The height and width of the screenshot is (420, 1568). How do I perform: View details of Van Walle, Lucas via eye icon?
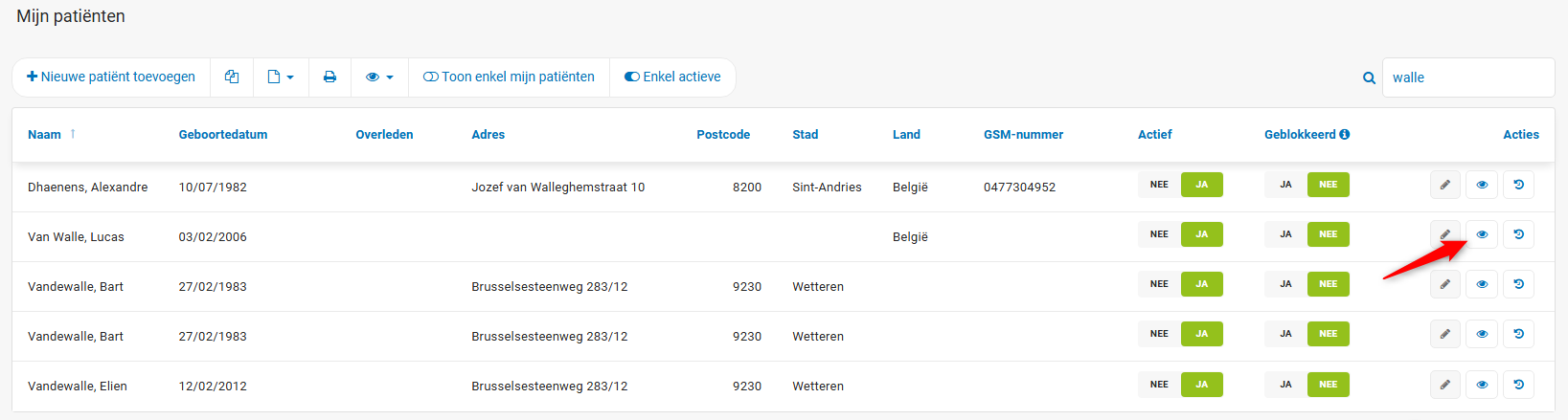coord(1482,234)
